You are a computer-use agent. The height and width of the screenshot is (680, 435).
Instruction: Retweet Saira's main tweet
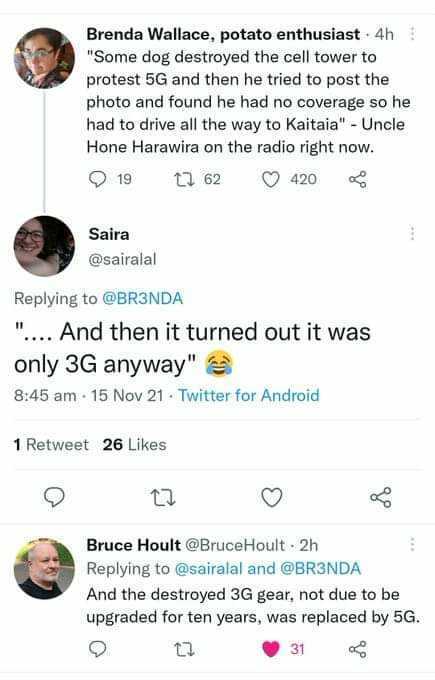point(163,498)
